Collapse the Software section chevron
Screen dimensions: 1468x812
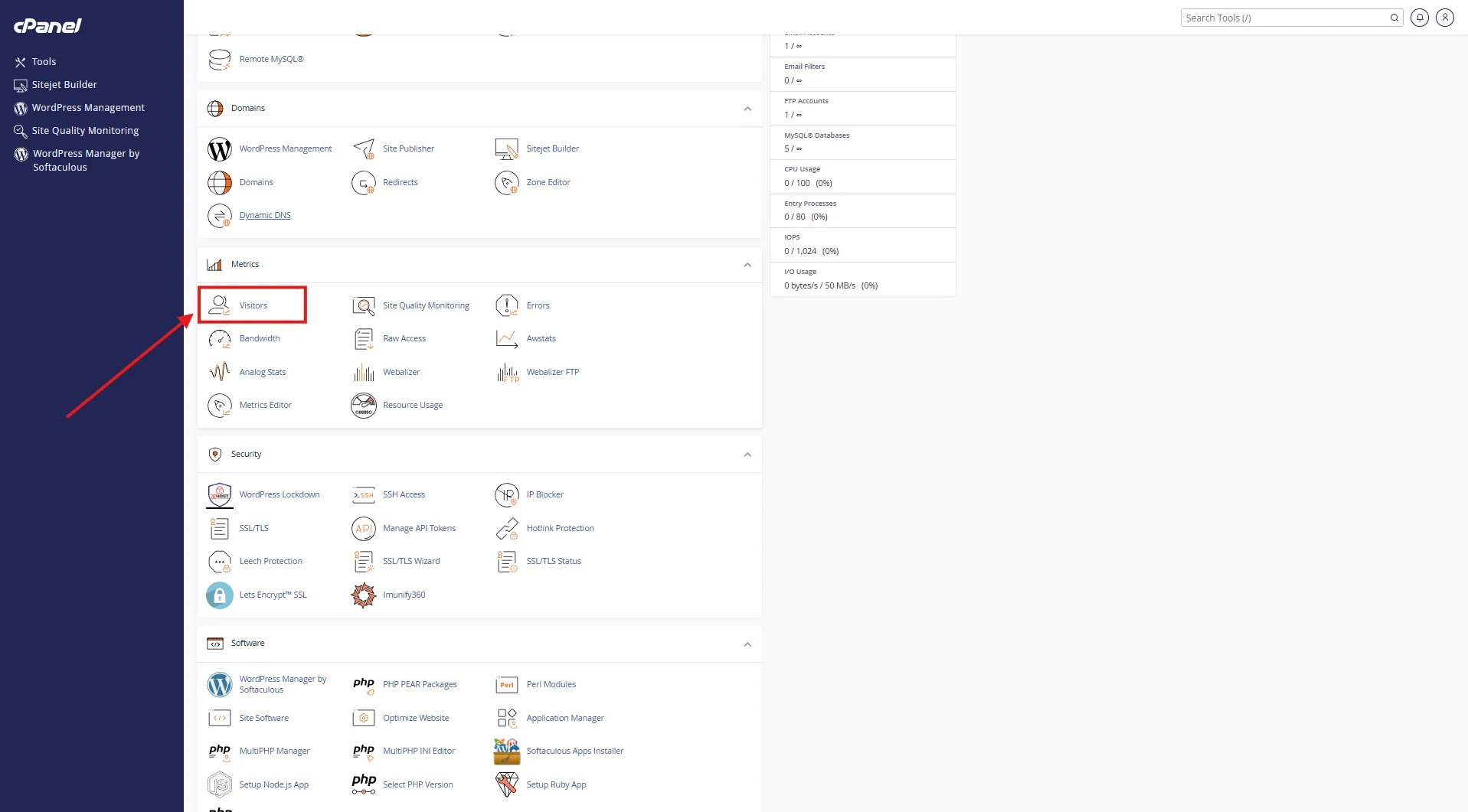pos(747,644)
